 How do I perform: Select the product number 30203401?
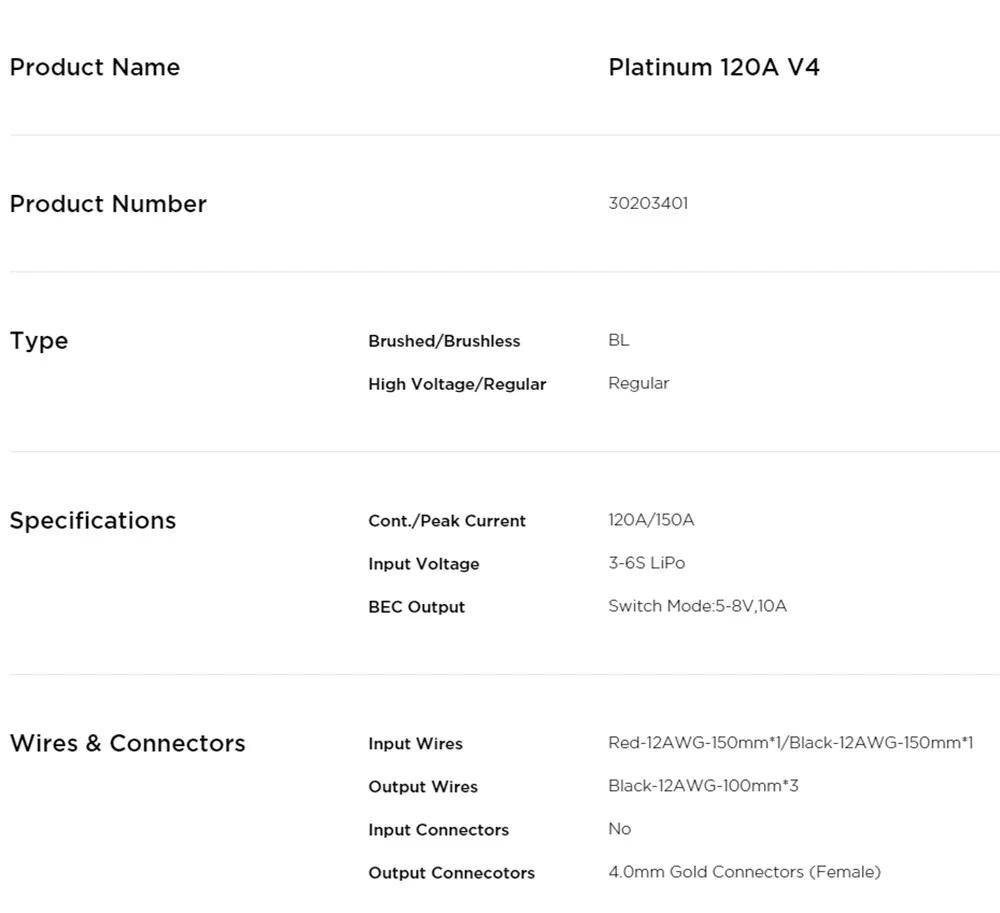pos(648,203)
